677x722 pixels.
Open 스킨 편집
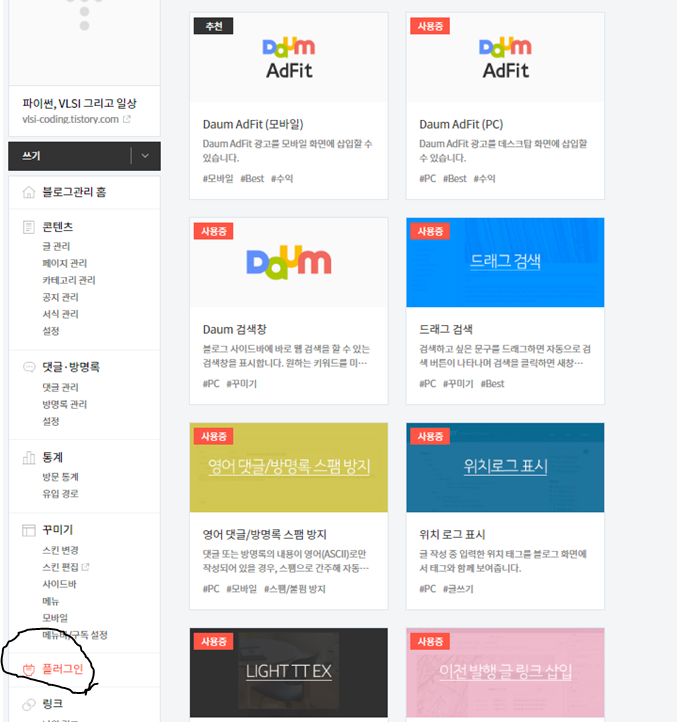point(60,567)
